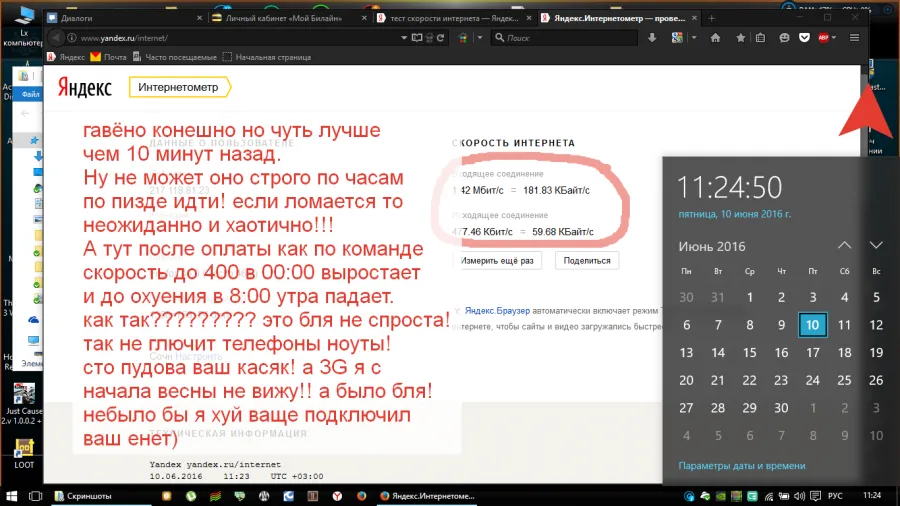This screenshot has width=900, height=506.
Task: Select calendar date 28
Action: (718, 407)
